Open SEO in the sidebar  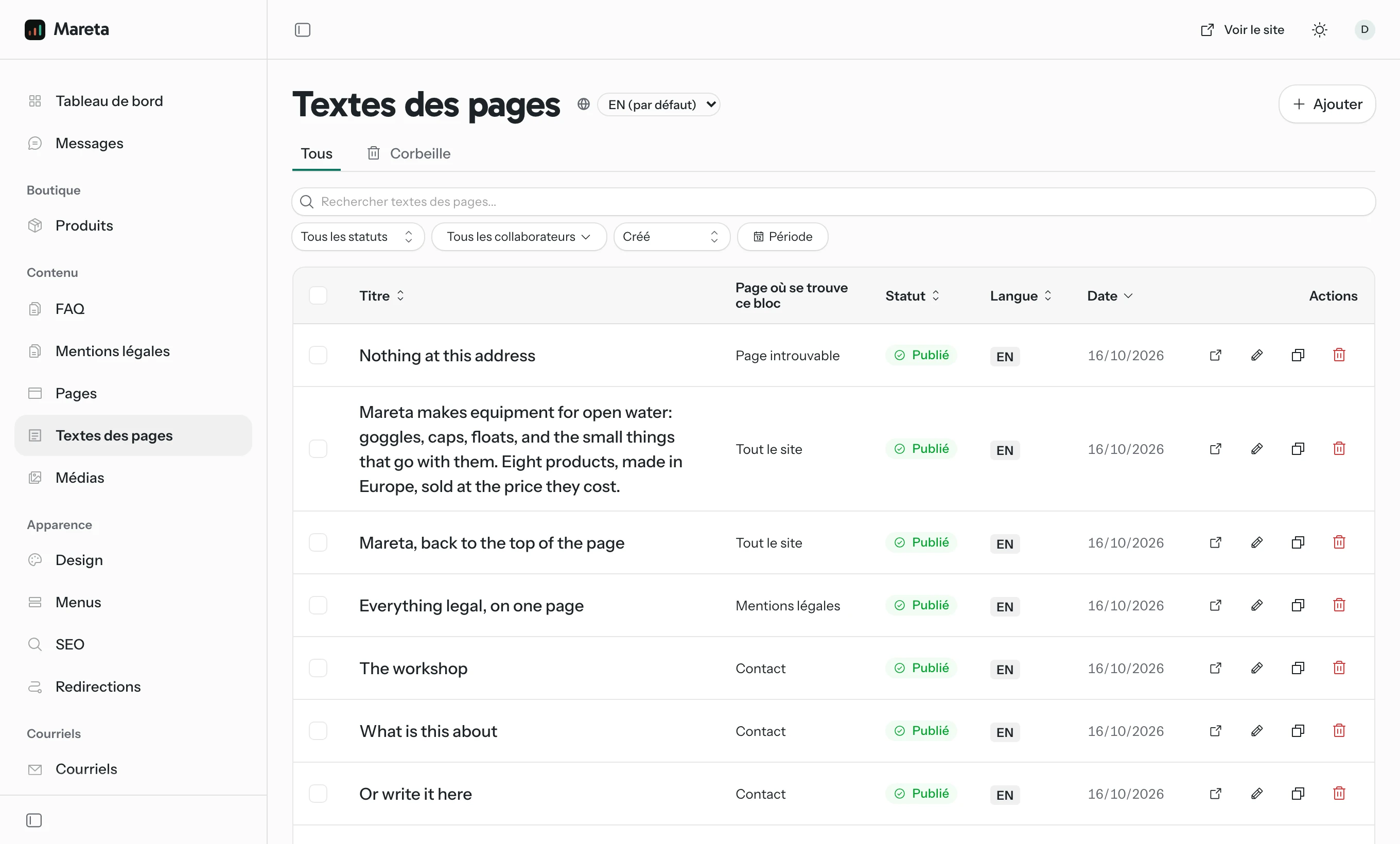[133, 645]
